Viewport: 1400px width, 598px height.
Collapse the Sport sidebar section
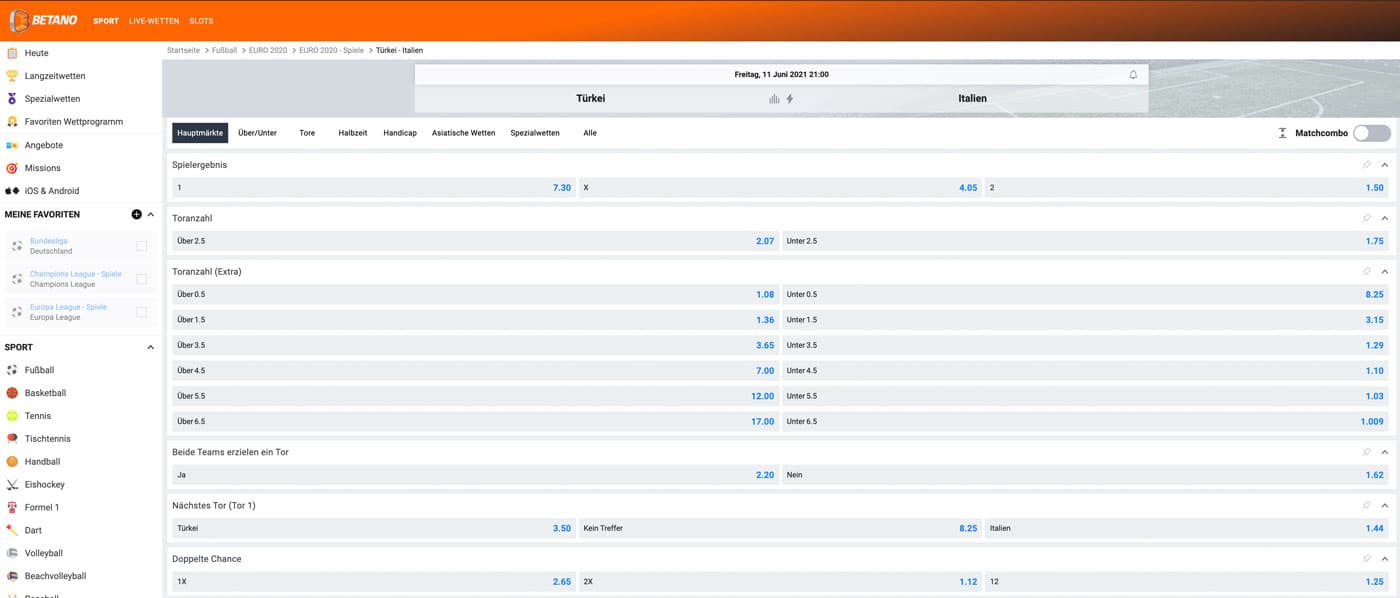coord(151,347)
